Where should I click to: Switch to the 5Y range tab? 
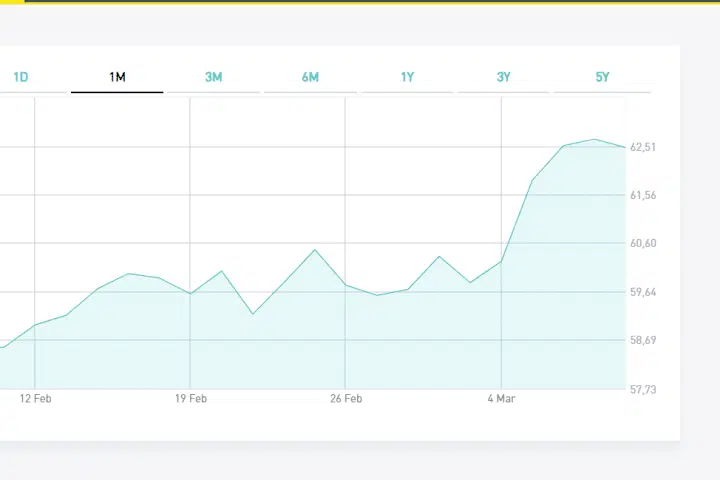coord(602,77)
